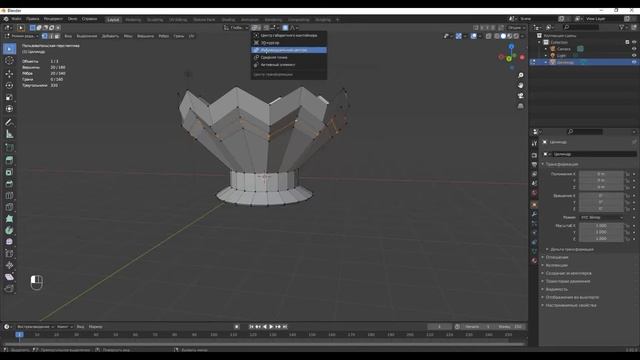Screen dimensions: 640x360
Task: Toggle X-ray mode in viewport header
Action: [489, 36]
